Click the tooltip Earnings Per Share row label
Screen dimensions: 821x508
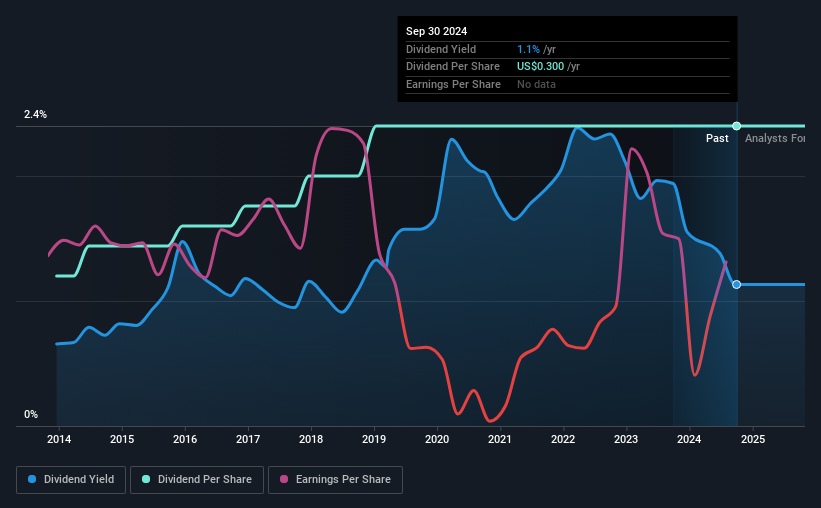coord(453,84)
